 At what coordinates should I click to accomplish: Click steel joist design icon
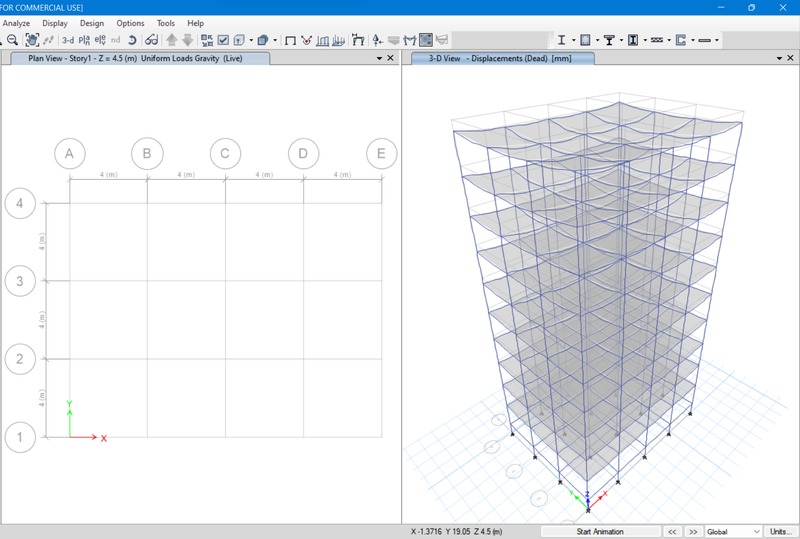(657, 40)
